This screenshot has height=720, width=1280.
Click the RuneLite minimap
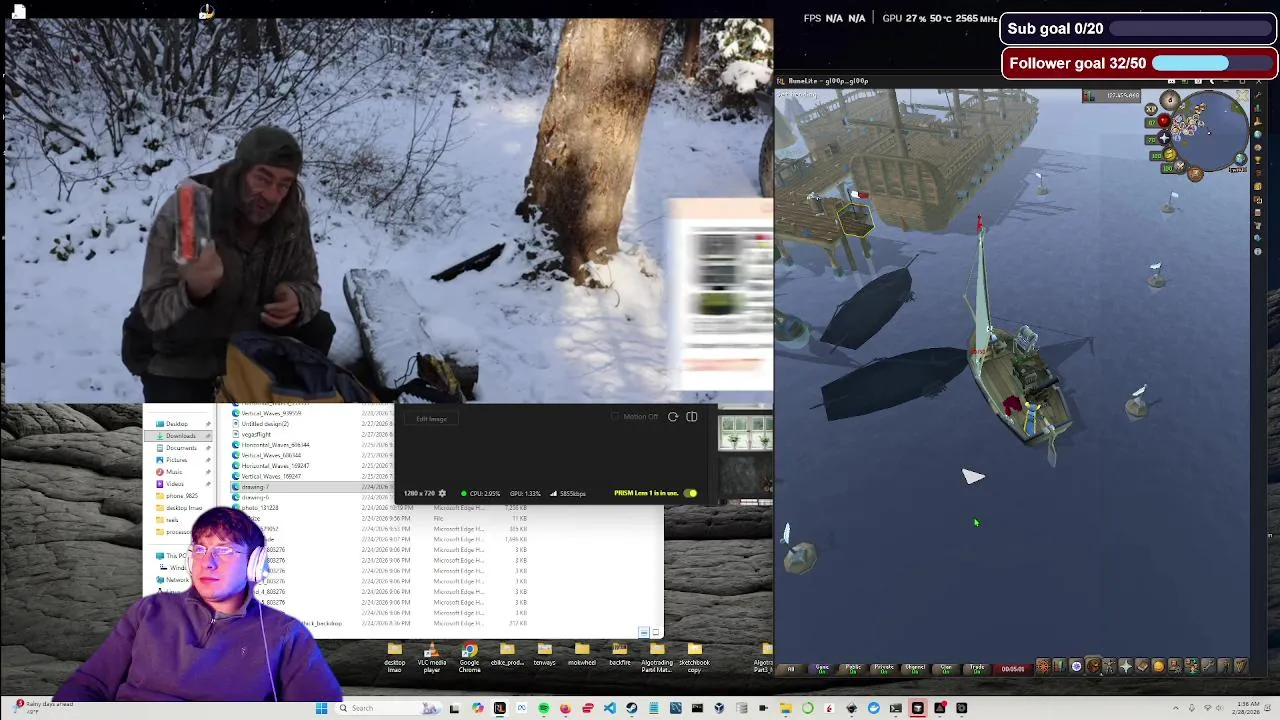coord(1210,131)
